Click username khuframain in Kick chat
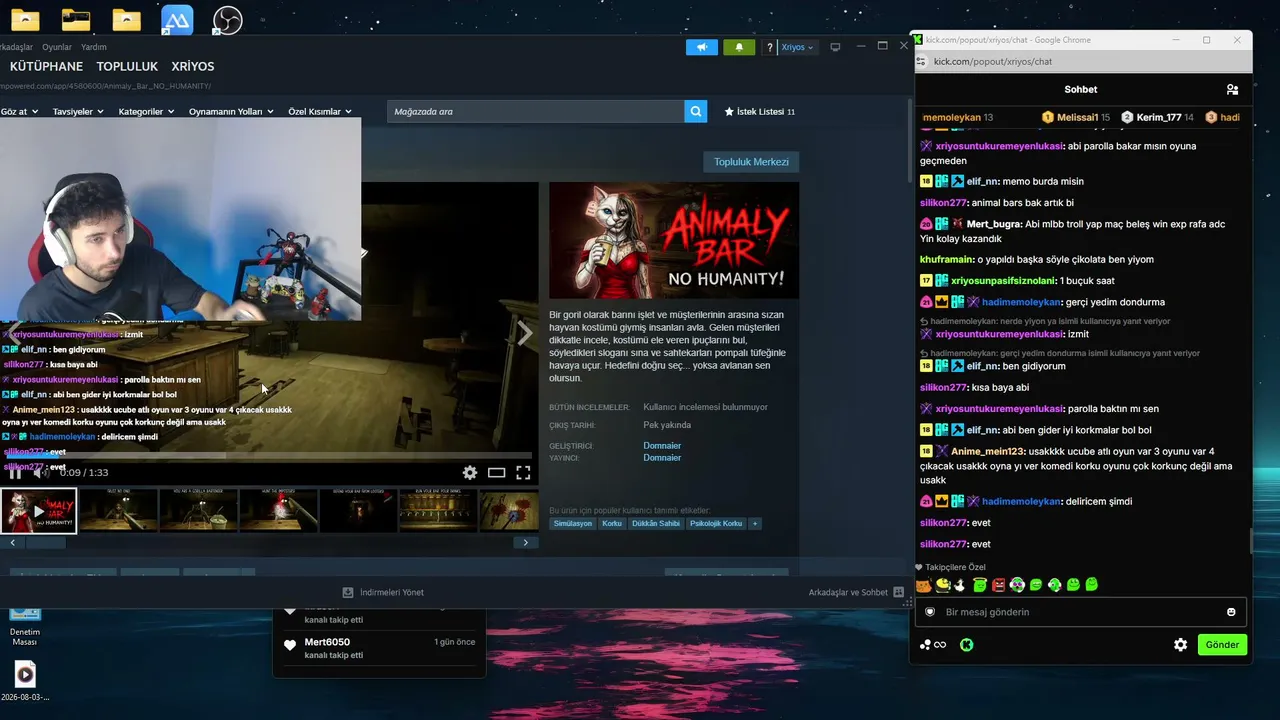Viewport: 1280px width, 720px height. click(947, 260)
